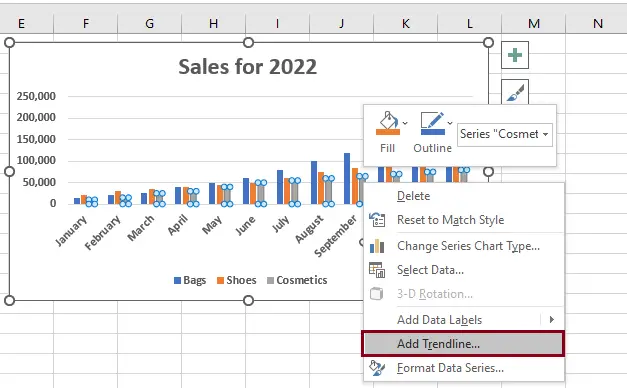Expand the Outline color dropdown arrow

pos(450,123)
